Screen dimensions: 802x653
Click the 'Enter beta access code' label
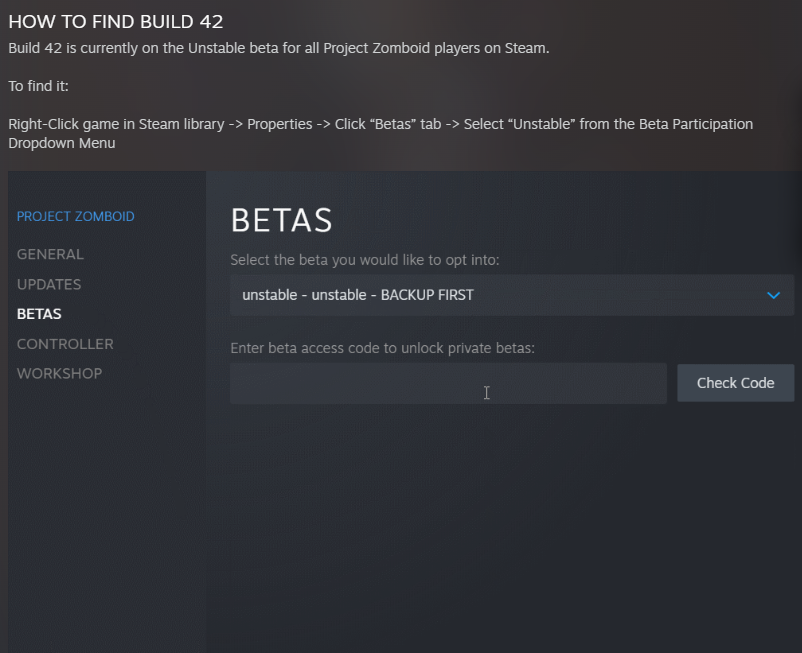coord(382,348)
